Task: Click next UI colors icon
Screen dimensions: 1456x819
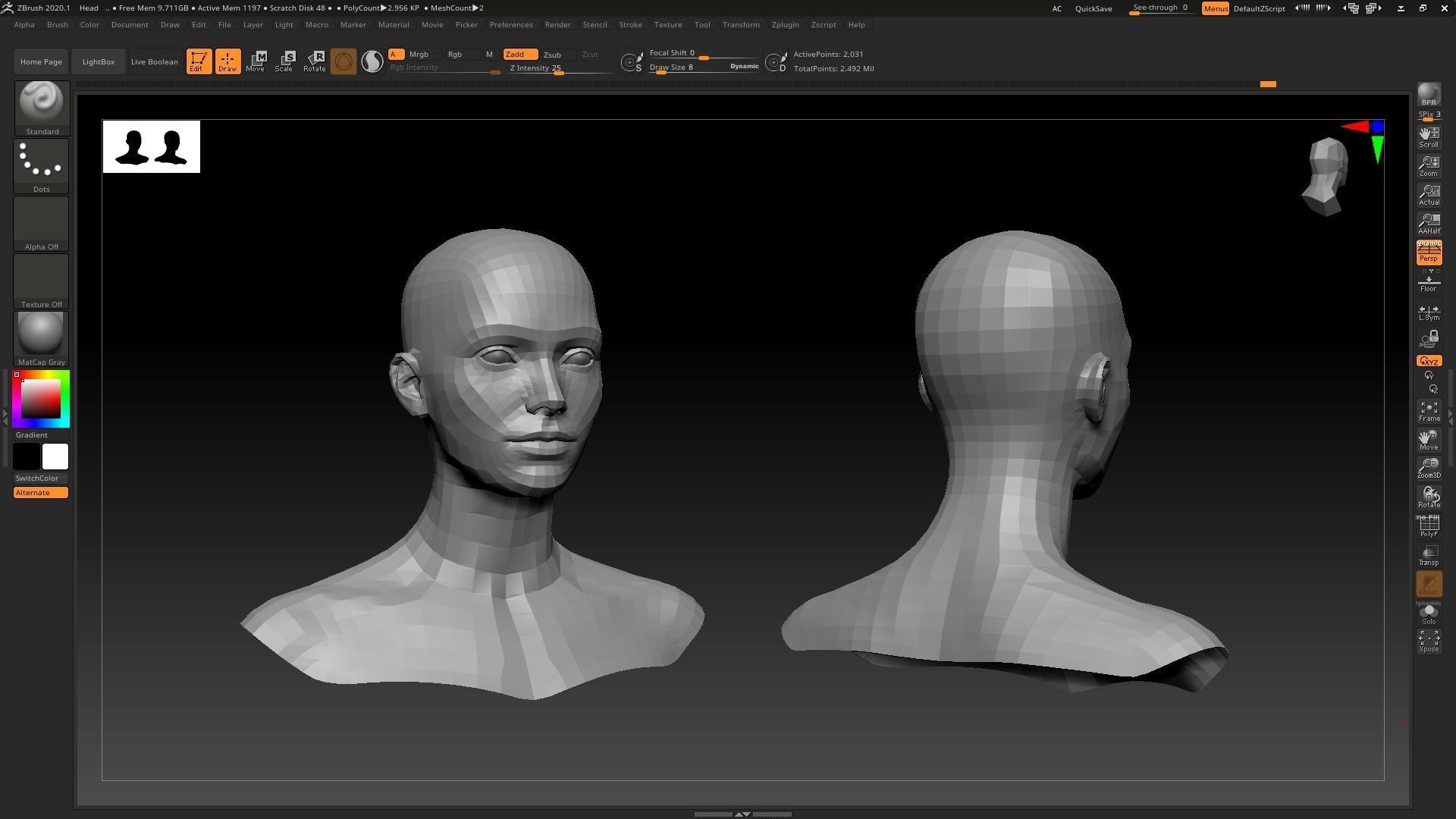Action: coord(1374,8)
